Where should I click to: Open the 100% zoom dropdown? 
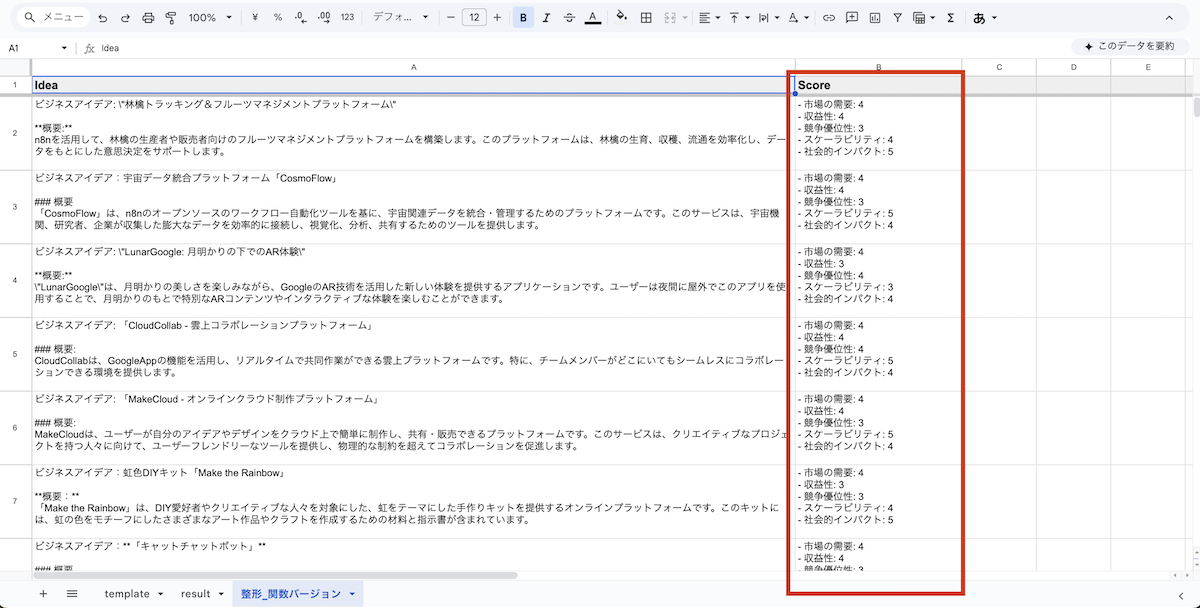click(210, 18)
